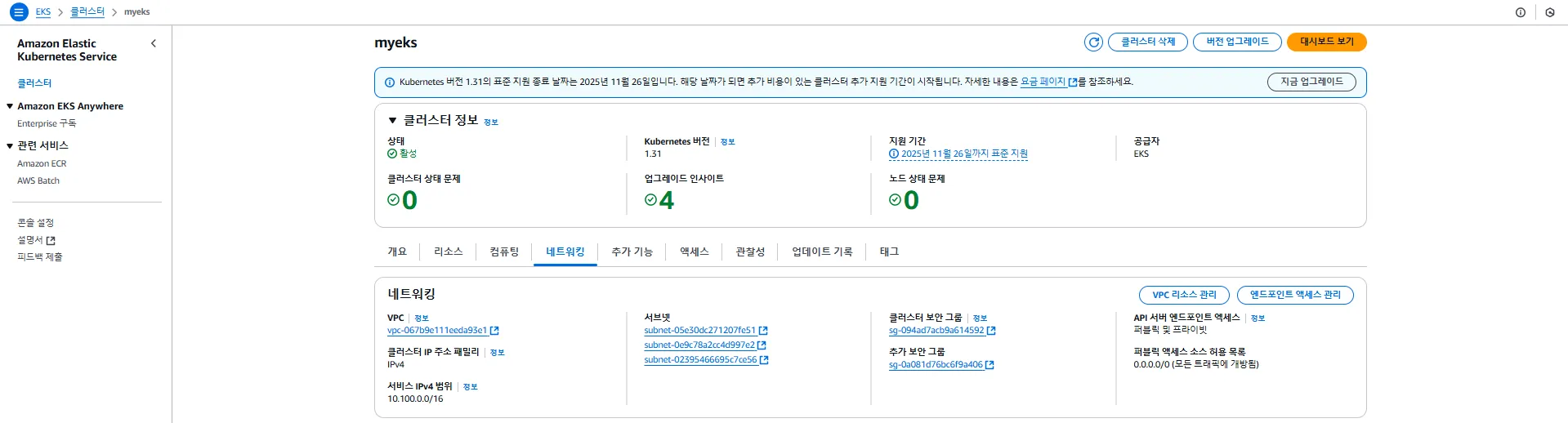Open AWS Batch in the sidebar
This screenshot has height=423, width=1568.
click(38, 180)
